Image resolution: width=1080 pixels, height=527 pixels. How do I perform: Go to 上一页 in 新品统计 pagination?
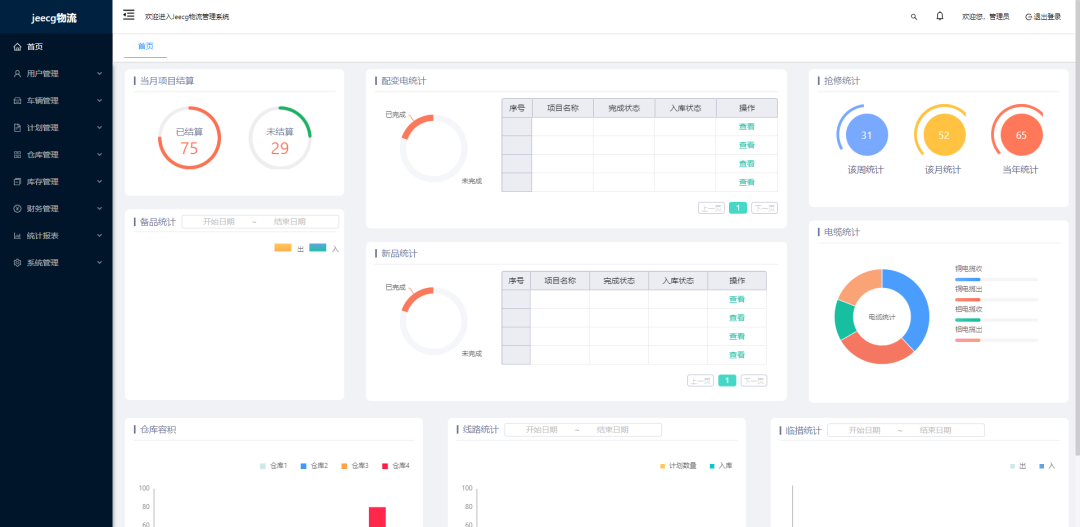pos(700,381)
